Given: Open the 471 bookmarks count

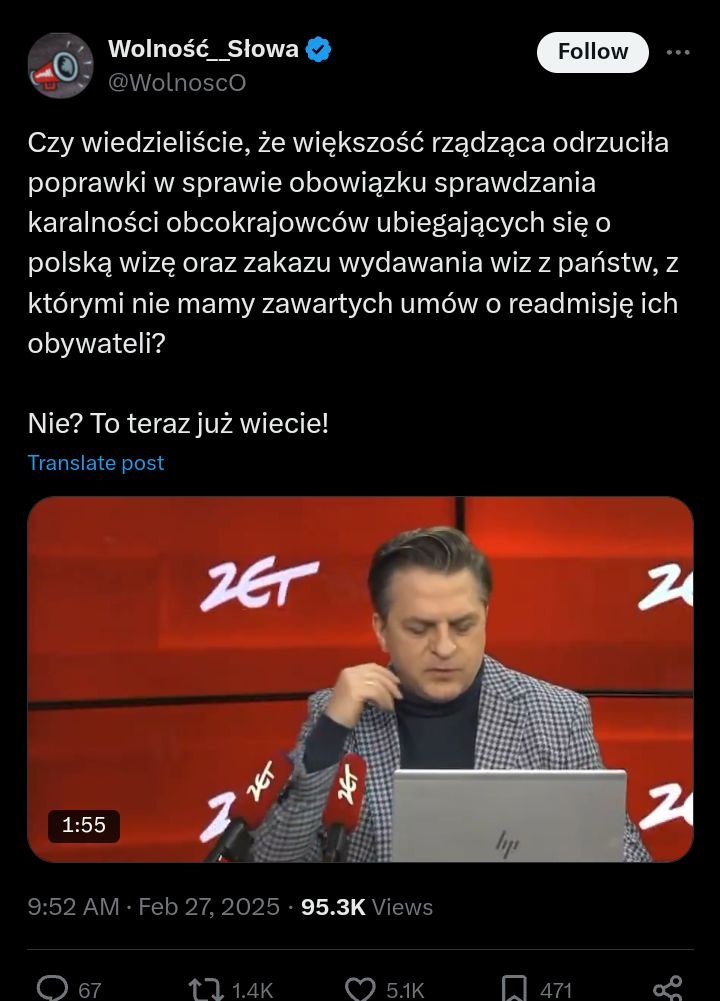Looking at the screenshot, I should pos(556,990).
